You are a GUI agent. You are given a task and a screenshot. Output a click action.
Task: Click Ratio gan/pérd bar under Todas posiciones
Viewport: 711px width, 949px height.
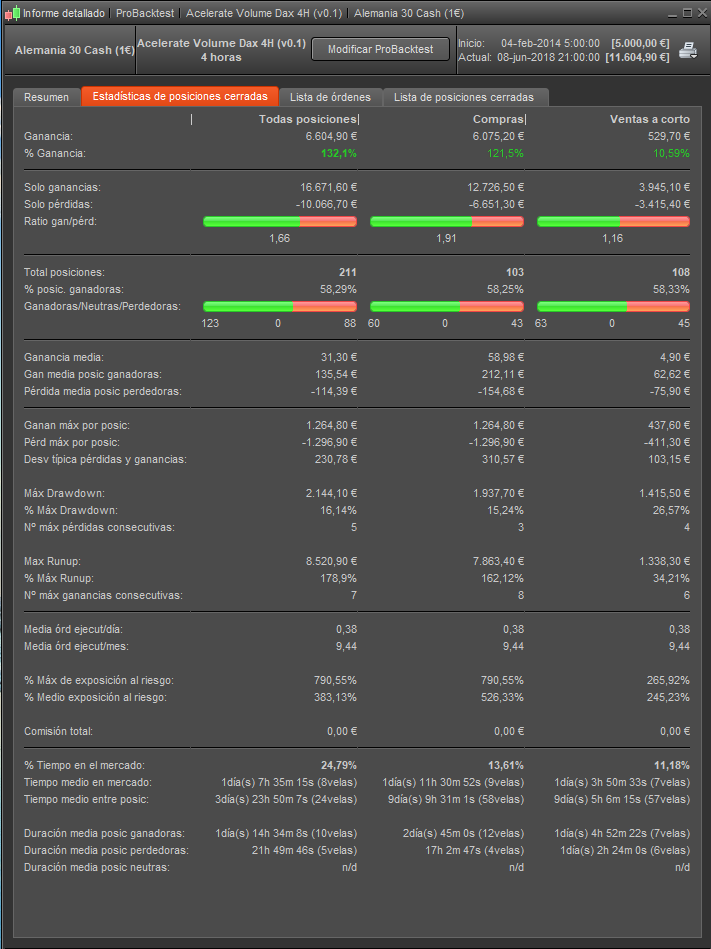[280, 220]
